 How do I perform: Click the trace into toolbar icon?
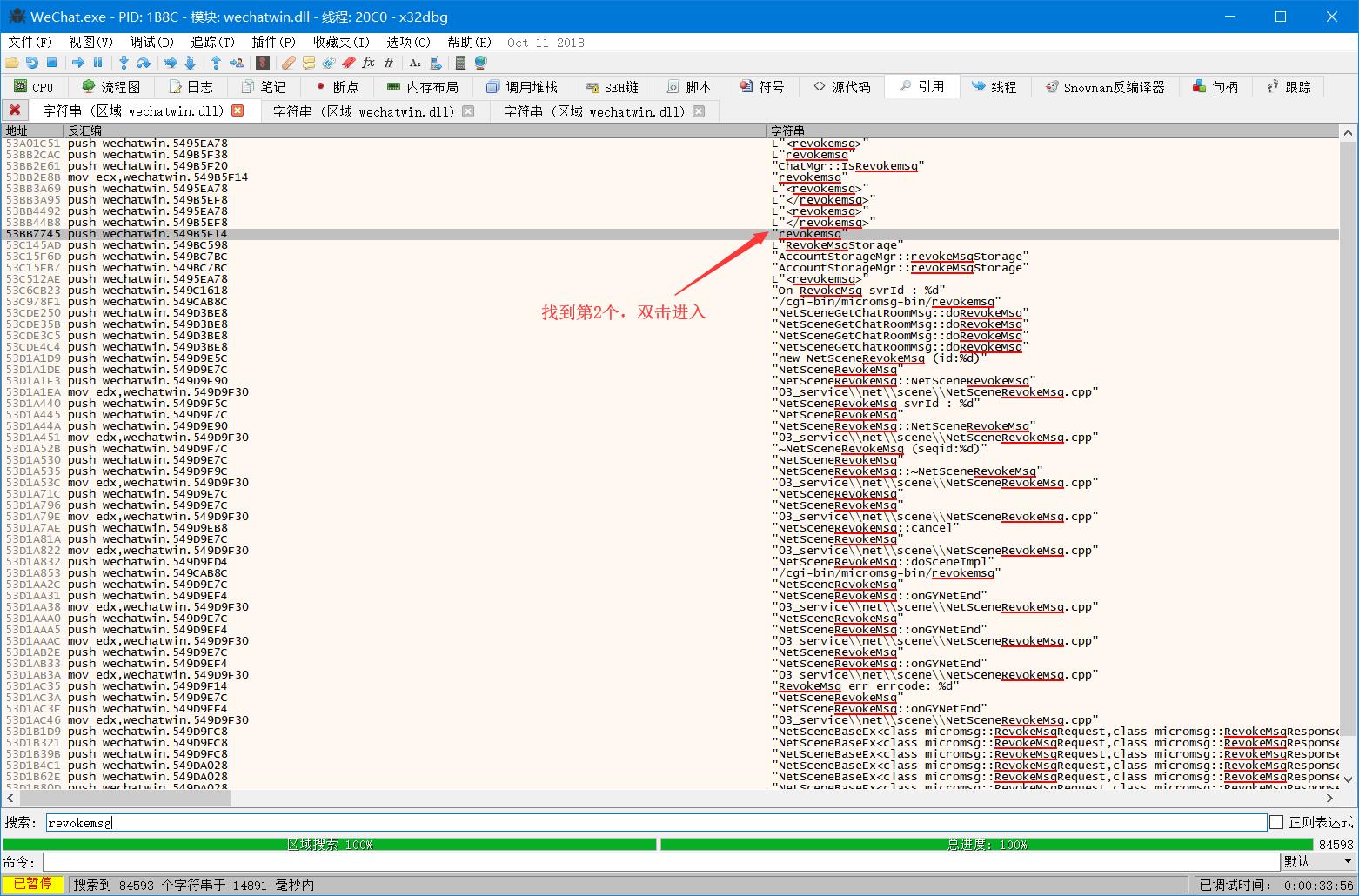(170, 63)
